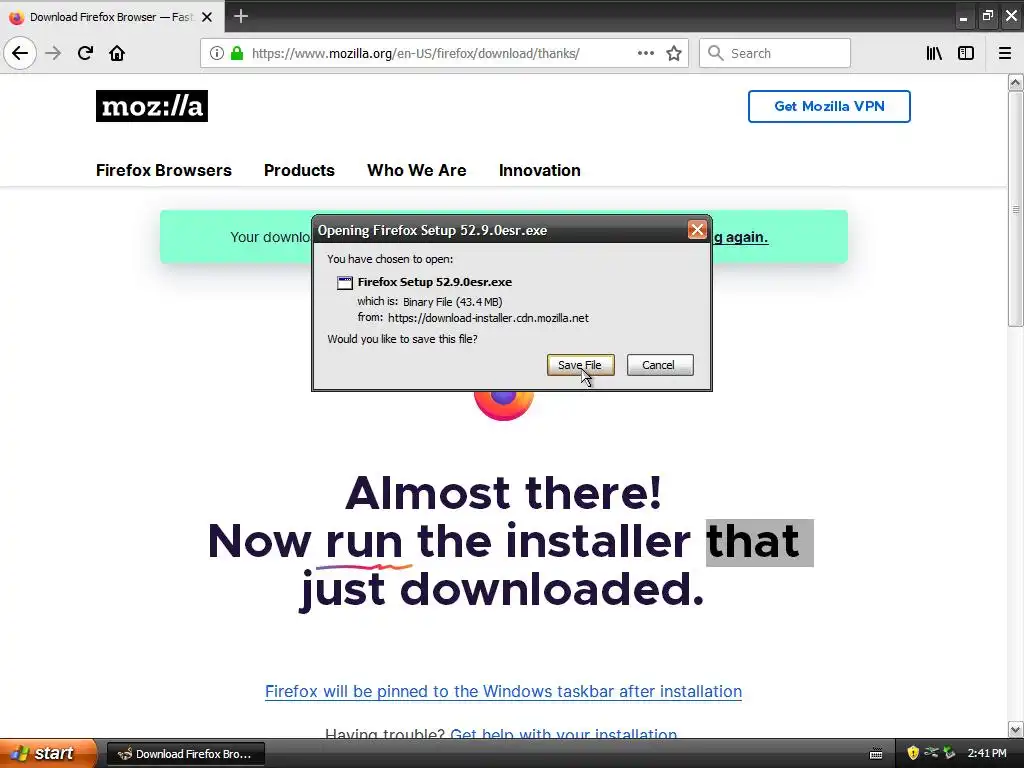Open the Innovation navigation menu
This screenshot has width=1024, height=768.
(539, 170)
